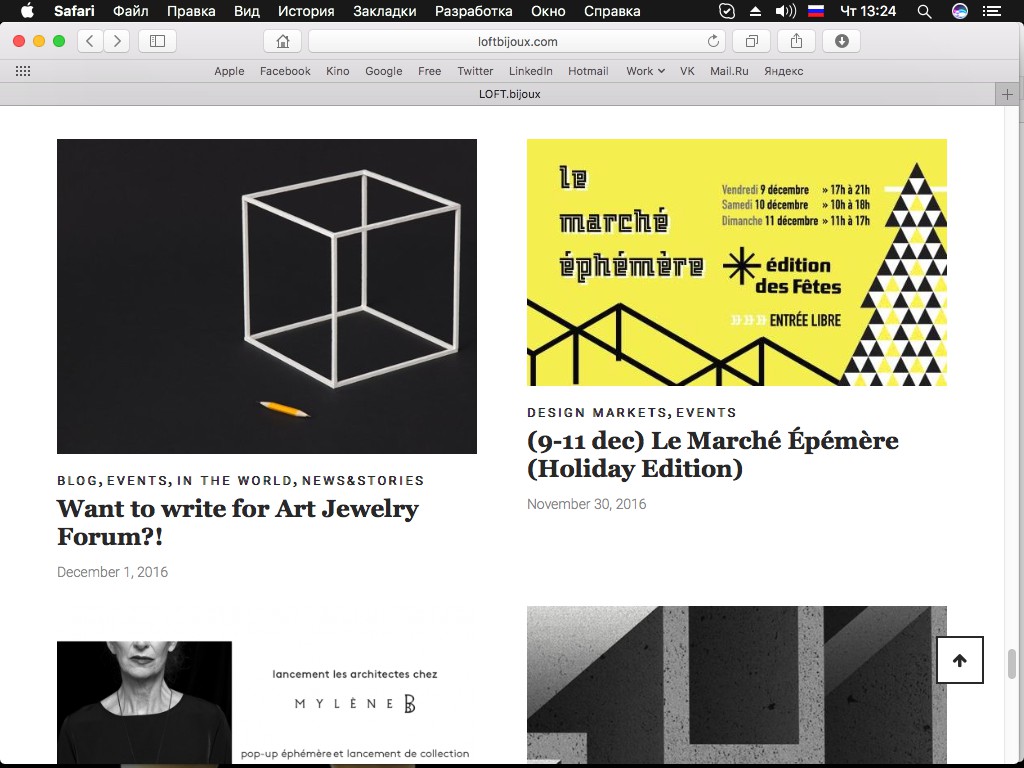The image size is (1024, 768).
Task: Open the История menu
Action: click(x=306, y=11)
